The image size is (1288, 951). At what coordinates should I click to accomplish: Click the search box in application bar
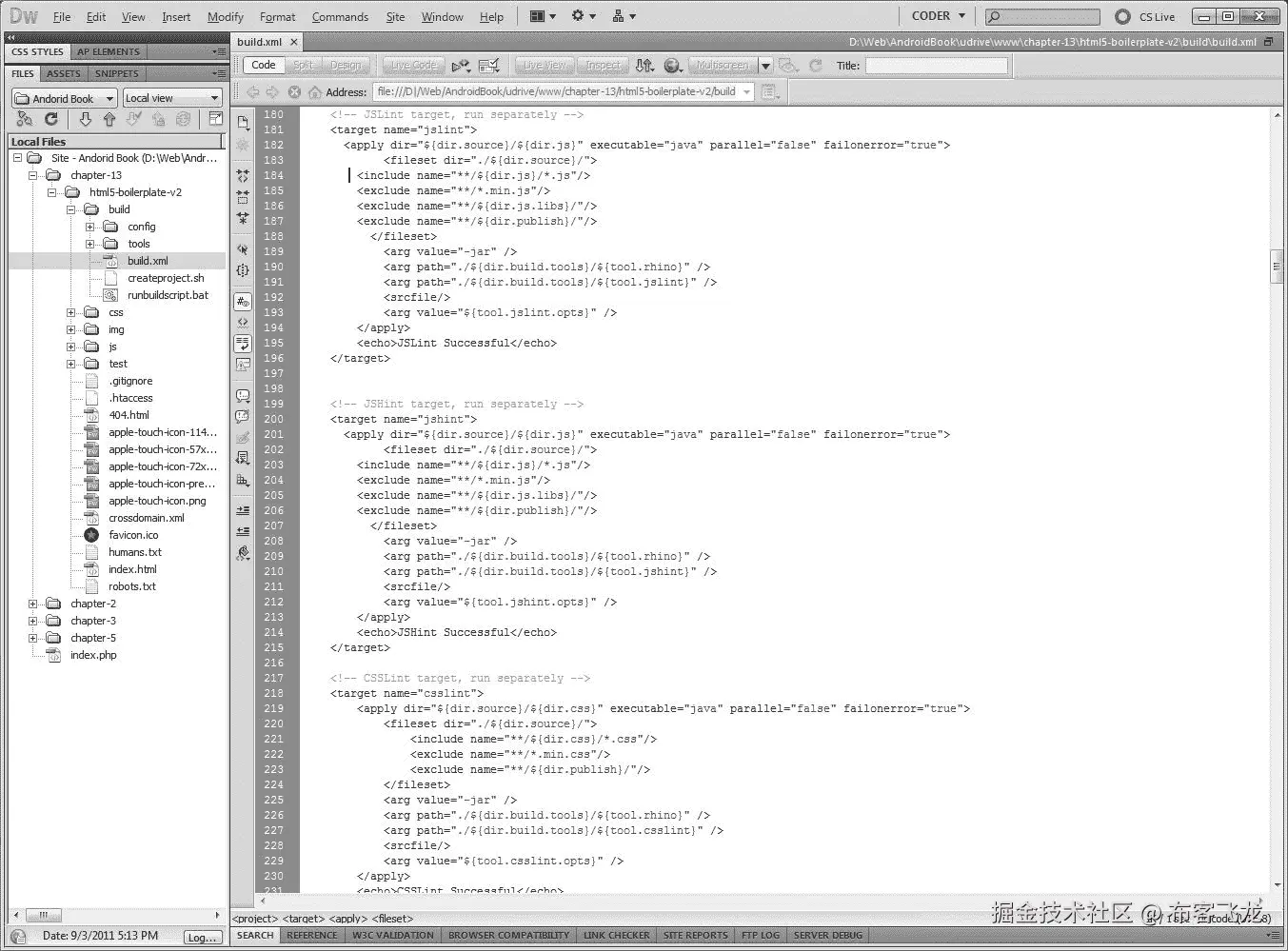[1041, 16]
